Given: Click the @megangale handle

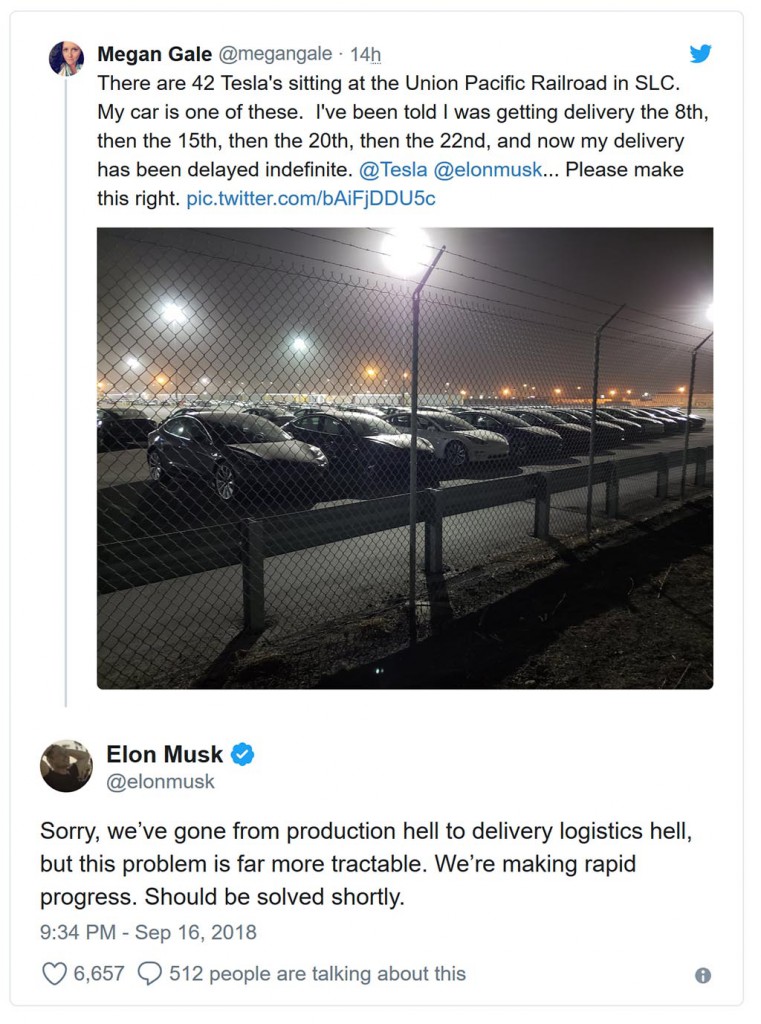Looking at the screenshot, I should pos(275,54).
